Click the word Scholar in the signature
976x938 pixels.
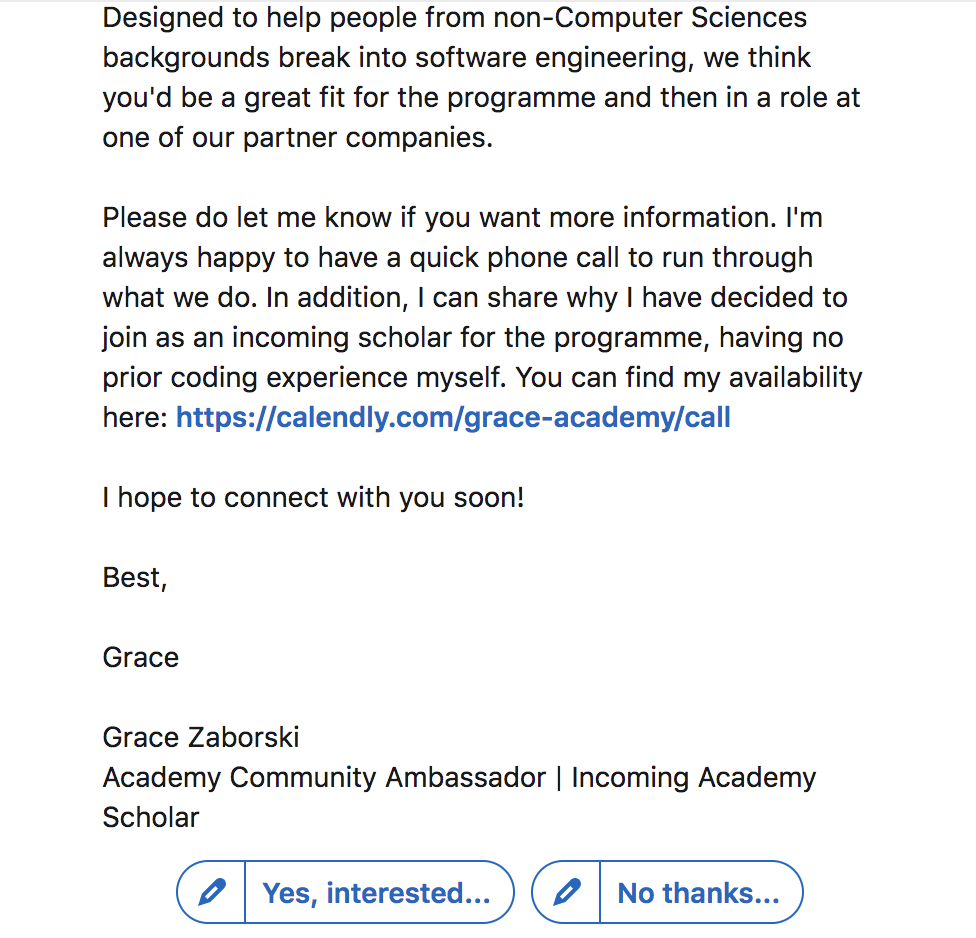151,817
